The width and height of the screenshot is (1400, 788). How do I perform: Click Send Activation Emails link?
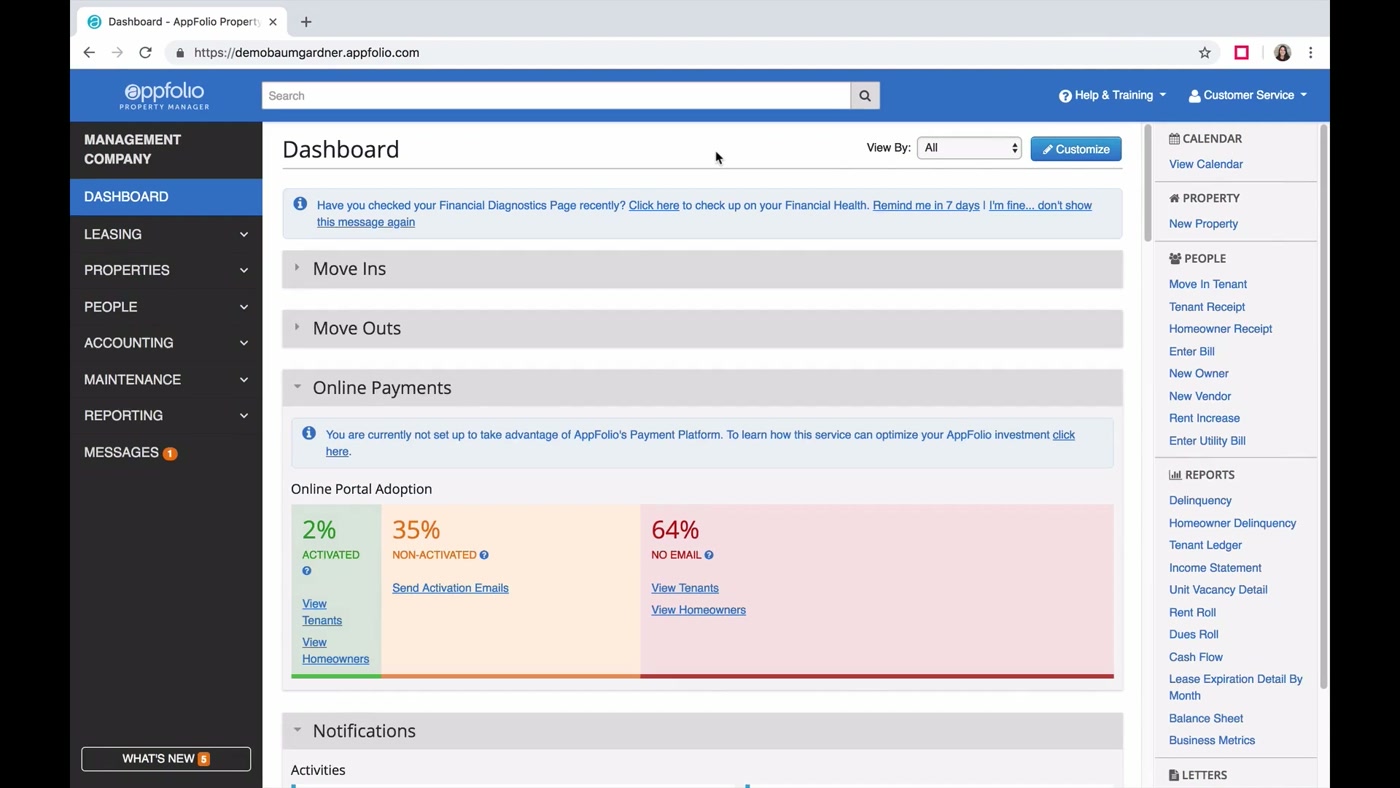(450, 588)
